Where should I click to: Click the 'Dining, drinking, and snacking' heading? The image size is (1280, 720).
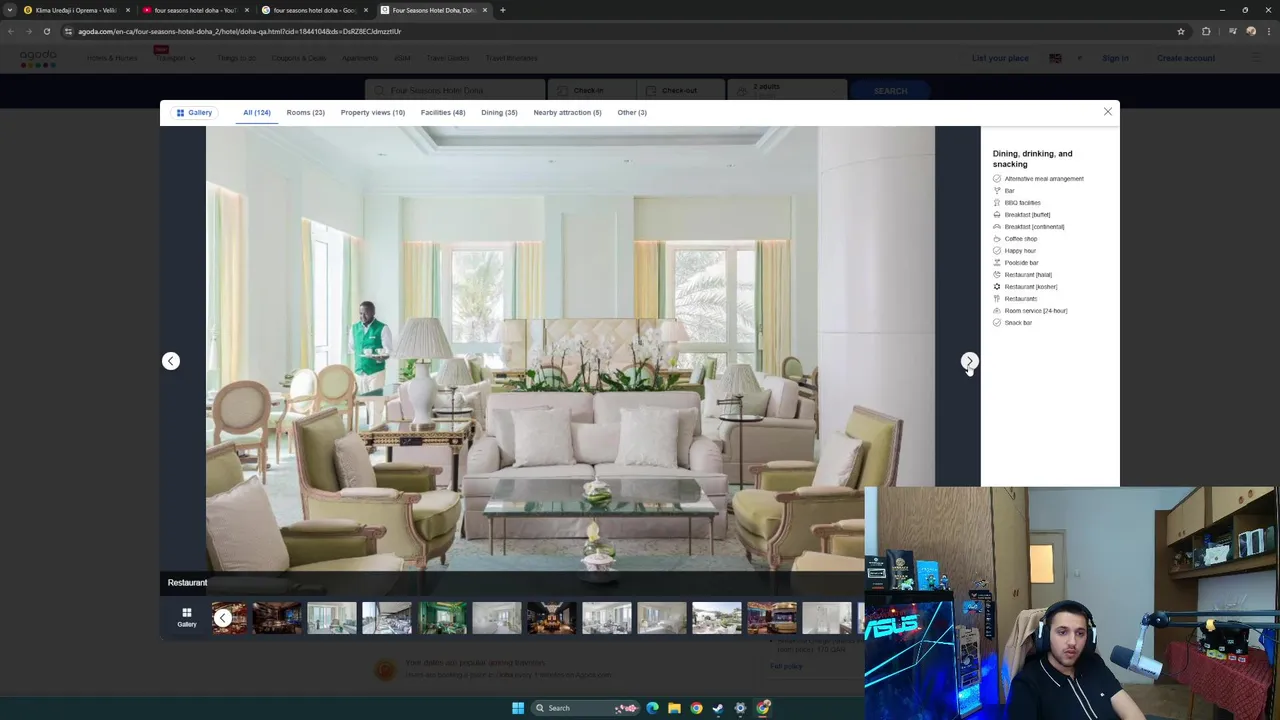pos(1032,159)
